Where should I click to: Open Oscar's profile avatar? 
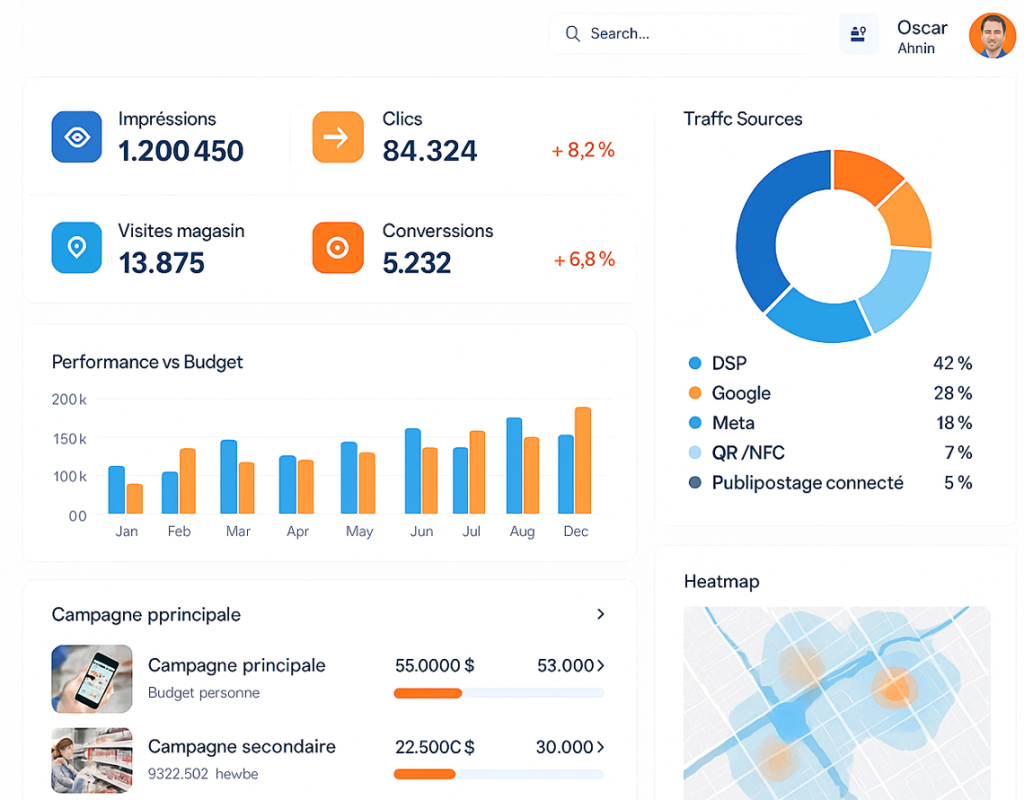tap(992, 36)
